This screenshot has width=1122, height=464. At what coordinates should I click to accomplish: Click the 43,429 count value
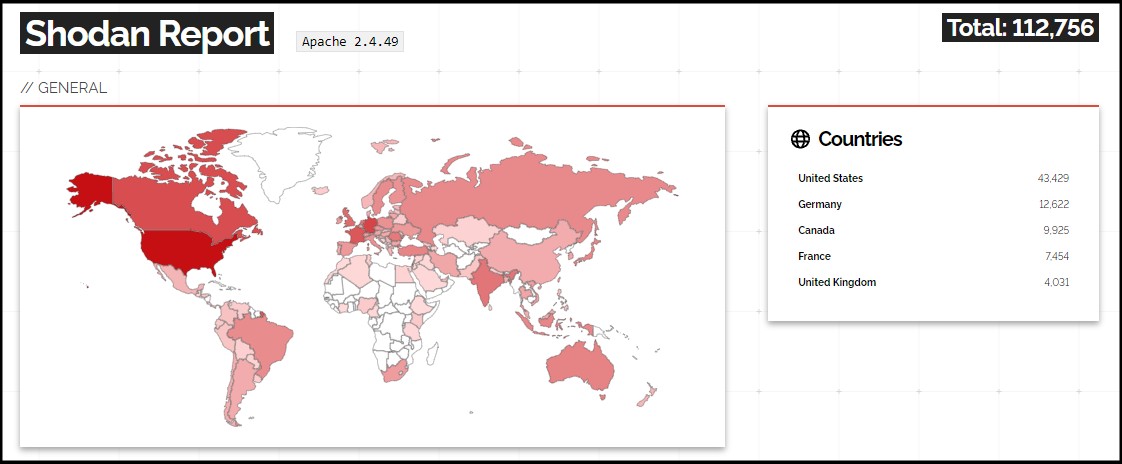coord(1053,178)
